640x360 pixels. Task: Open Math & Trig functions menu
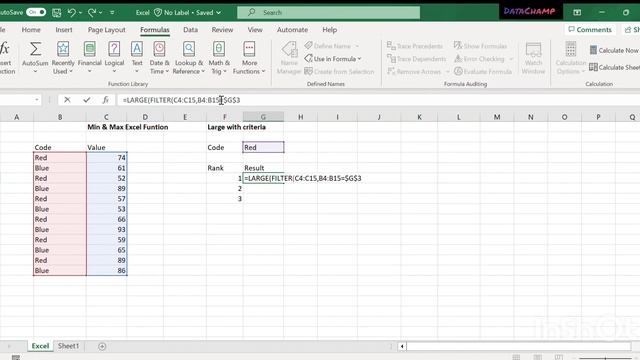click(x=219, y=58)
